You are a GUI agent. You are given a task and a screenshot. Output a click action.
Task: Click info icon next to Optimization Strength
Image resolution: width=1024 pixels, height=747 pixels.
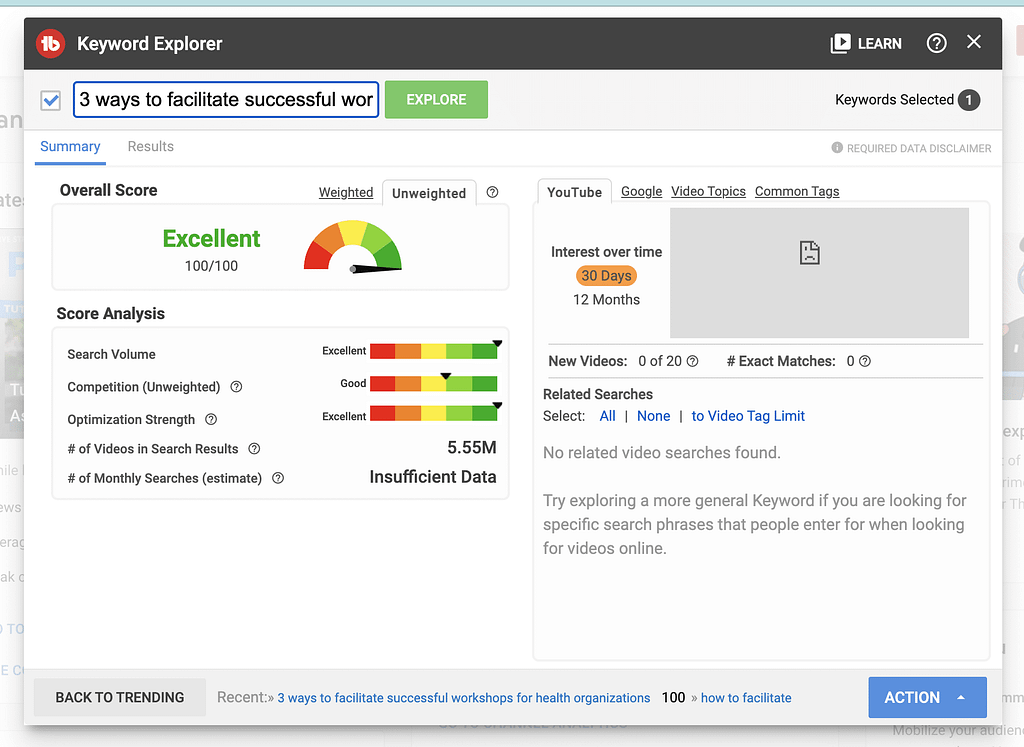(211, 420)
